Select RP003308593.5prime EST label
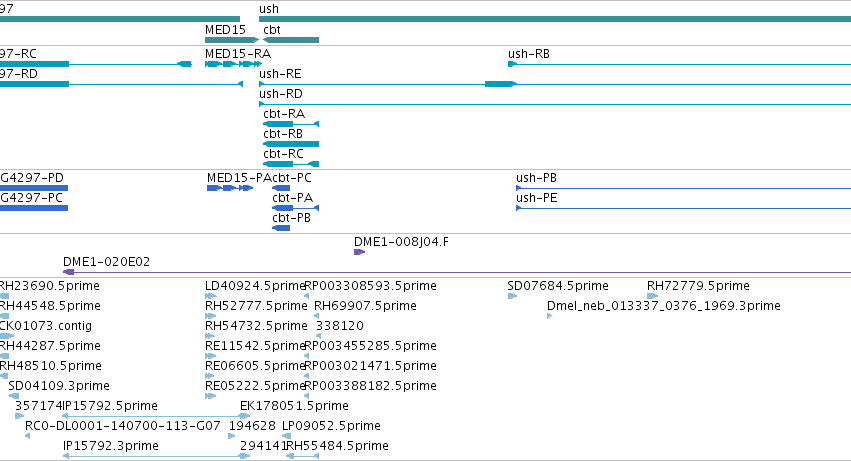This screenshot has width=851, height=461. click(x=370, y=286)
